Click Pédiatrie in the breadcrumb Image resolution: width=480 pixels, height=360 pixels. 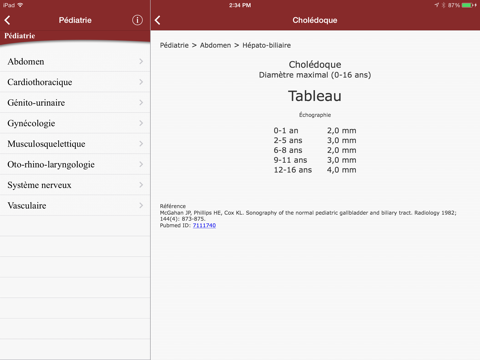[x=174, y=45]
